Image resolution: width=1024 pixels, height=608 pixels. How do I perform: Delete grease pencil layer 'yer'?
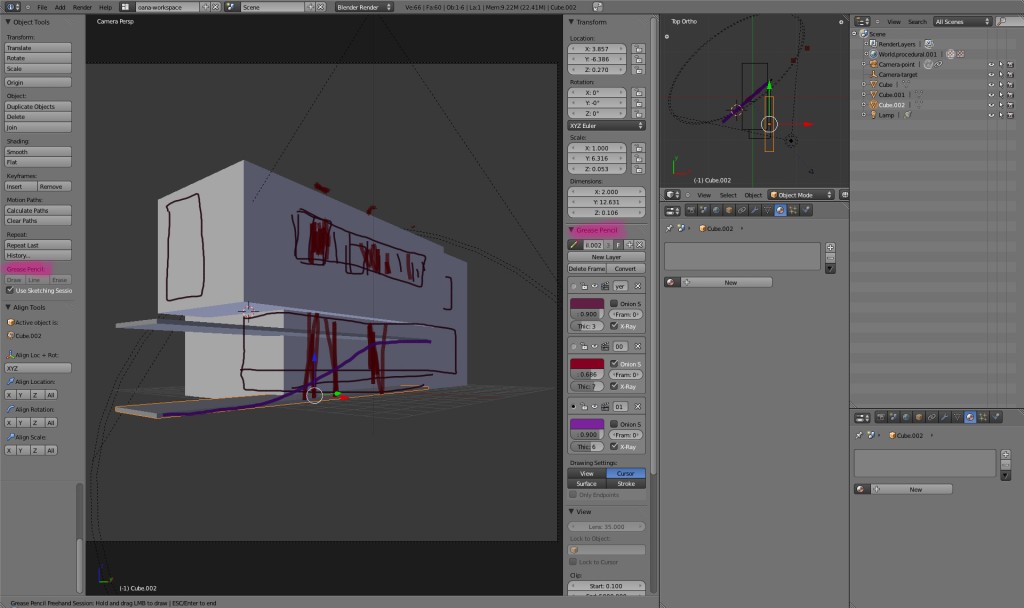pyautogui.click(x=638, y=286)
